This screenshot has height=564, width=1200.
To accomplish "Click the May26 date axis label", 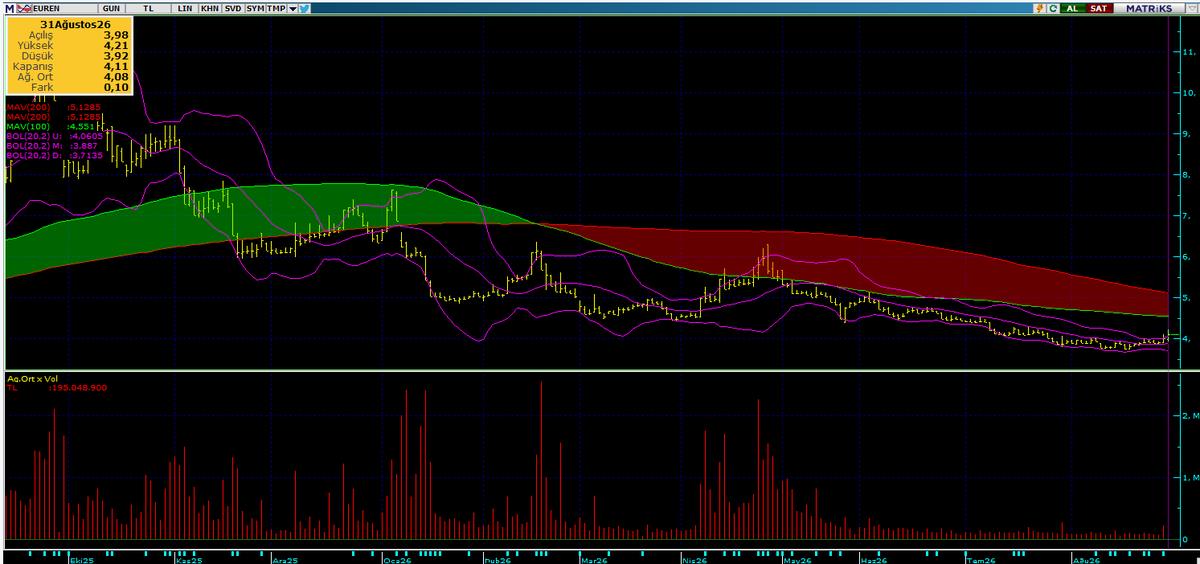I will [x=797, y=560].
